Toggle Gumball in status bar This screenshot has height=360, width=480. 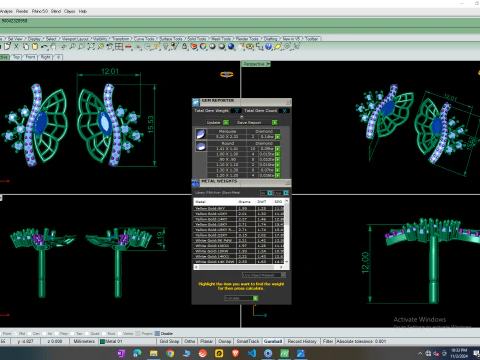point(273,341)
